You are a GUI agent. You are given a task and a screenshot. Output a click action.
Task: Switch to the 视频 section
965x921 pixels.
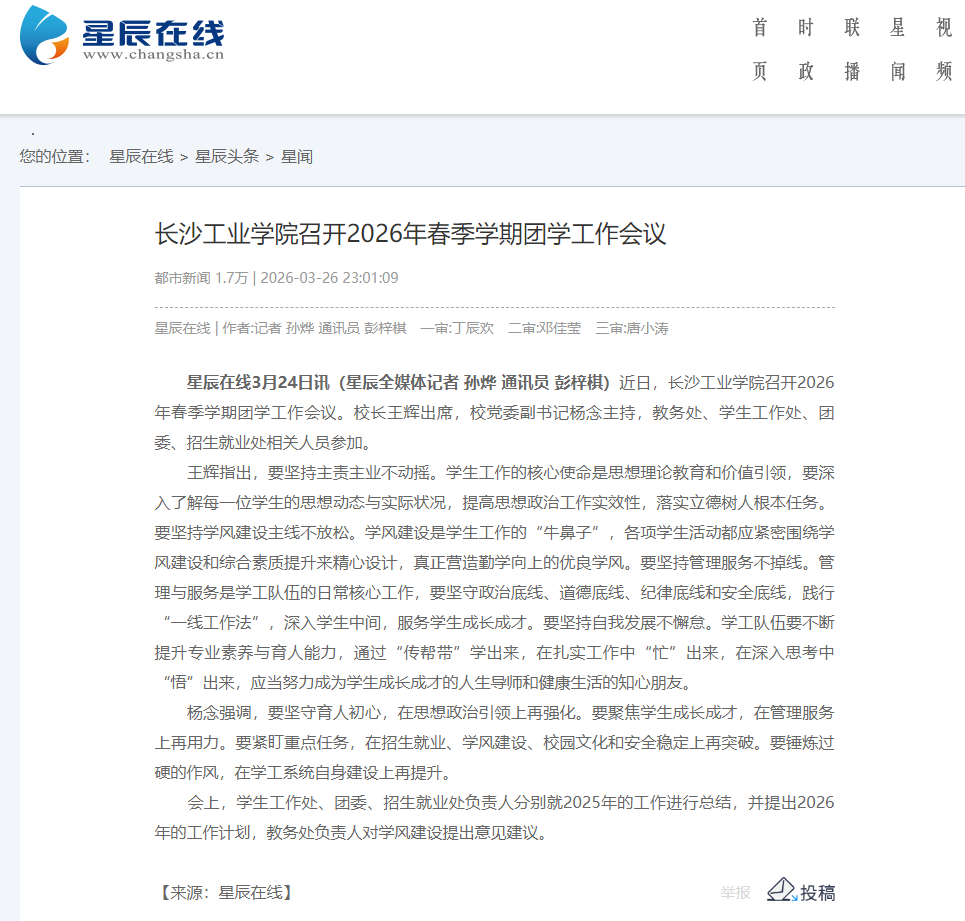pos(944,50)
